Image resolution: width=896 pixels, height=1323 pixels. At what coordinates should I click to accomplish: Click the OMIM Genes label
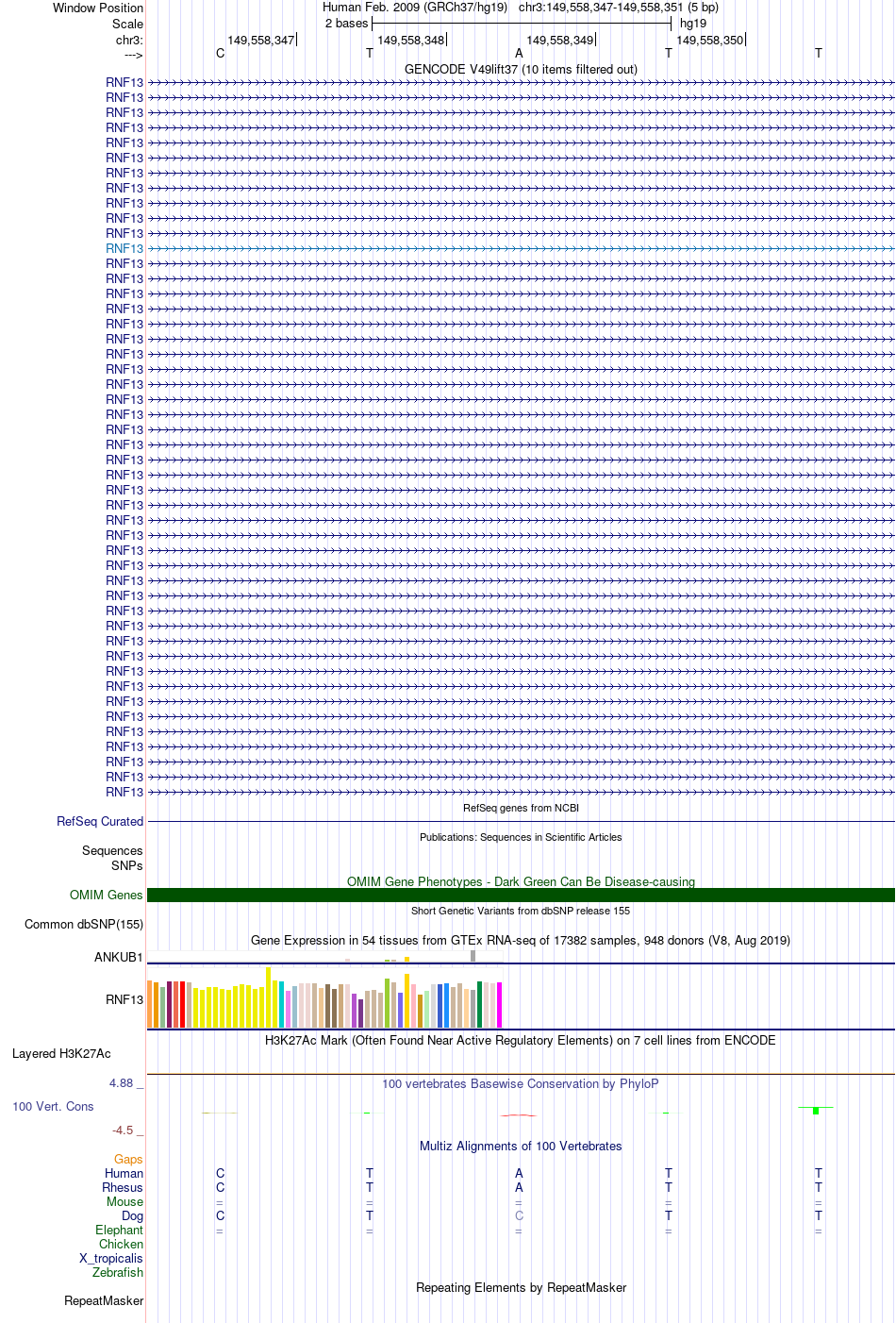107,895
